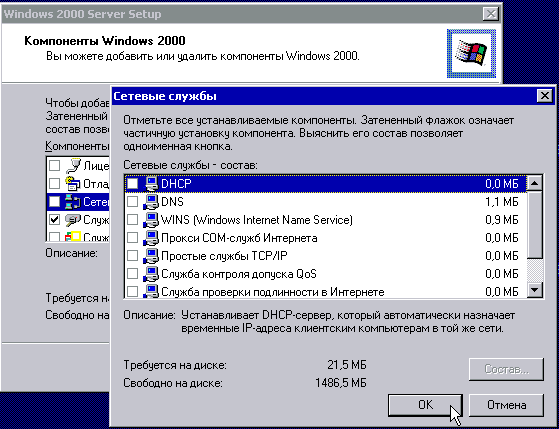Uncheck the checked Служ... checkbox in background window
Image resolution: width=559 pixels, height=429 pixels.
click(x=54, y=220)
